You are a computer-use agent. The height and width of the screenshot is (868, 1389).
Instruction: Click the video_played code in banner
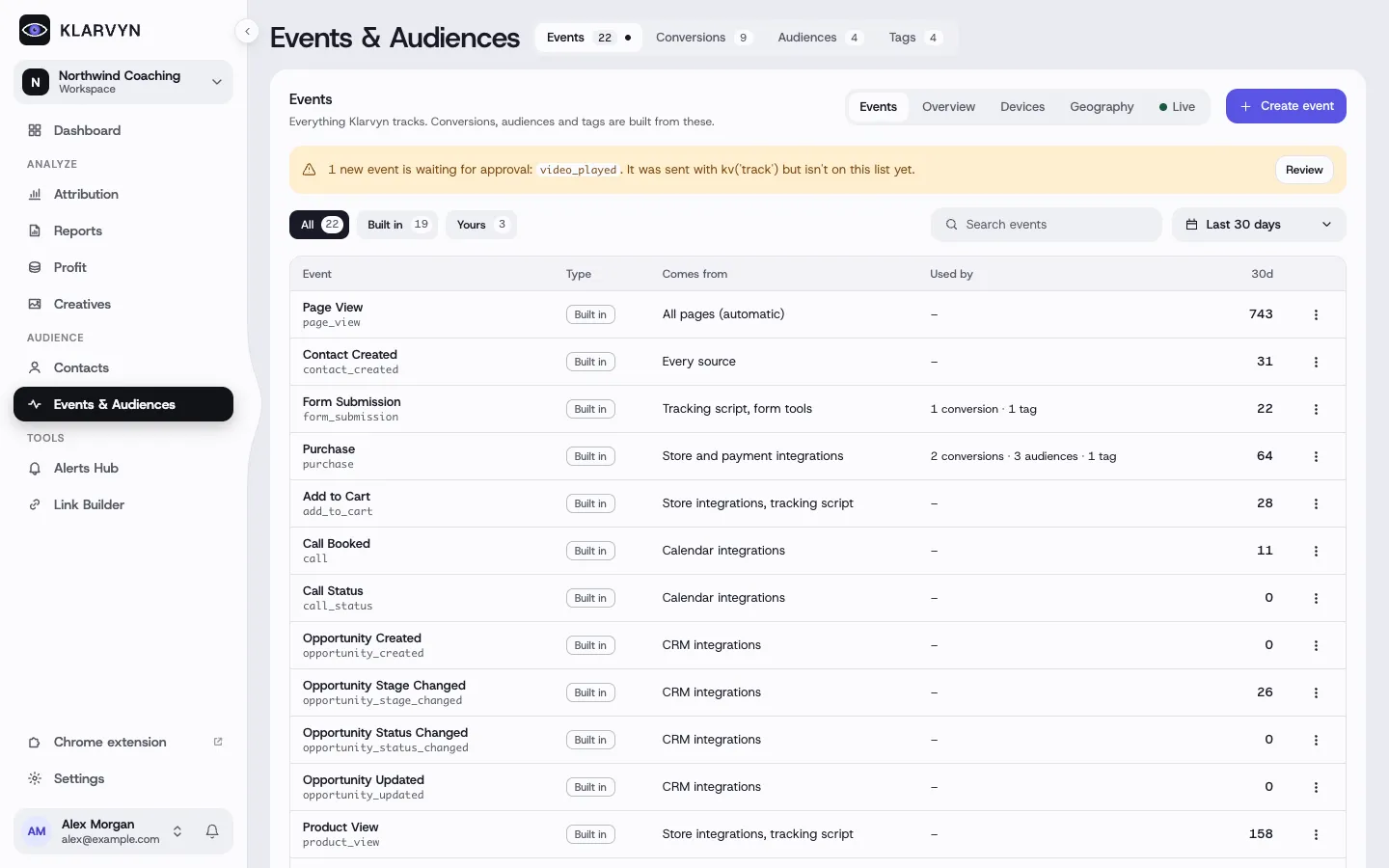point(578,170)
